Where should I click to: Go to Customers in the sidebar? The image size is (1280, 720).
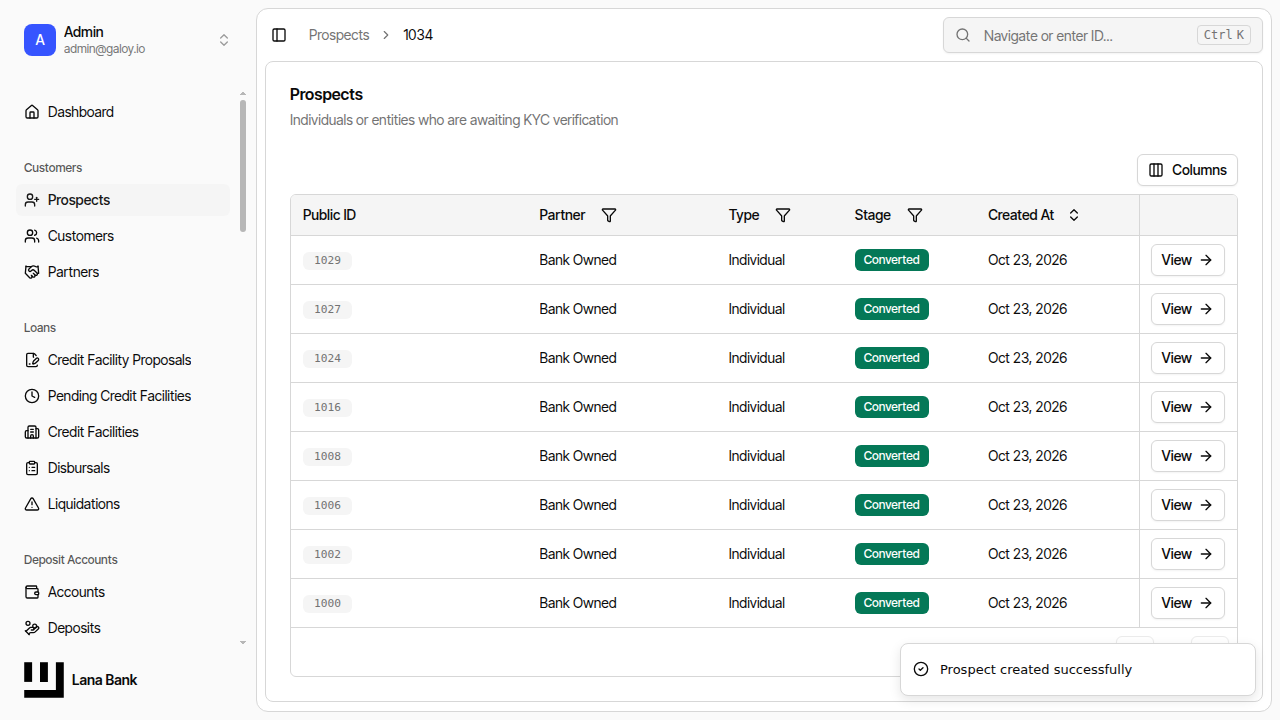tap(123, 236)
